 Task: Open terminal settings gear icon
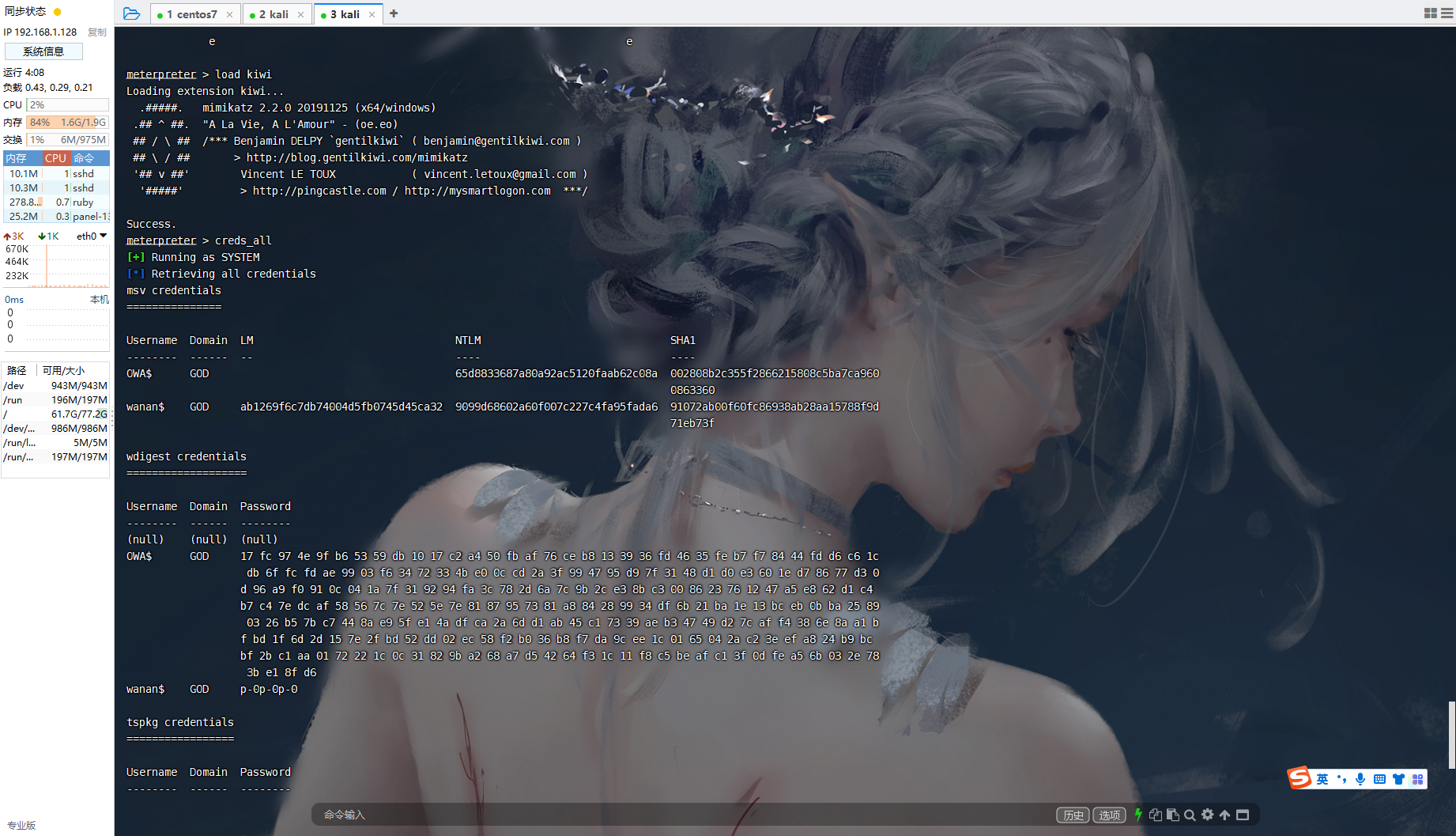(1208, 815)
